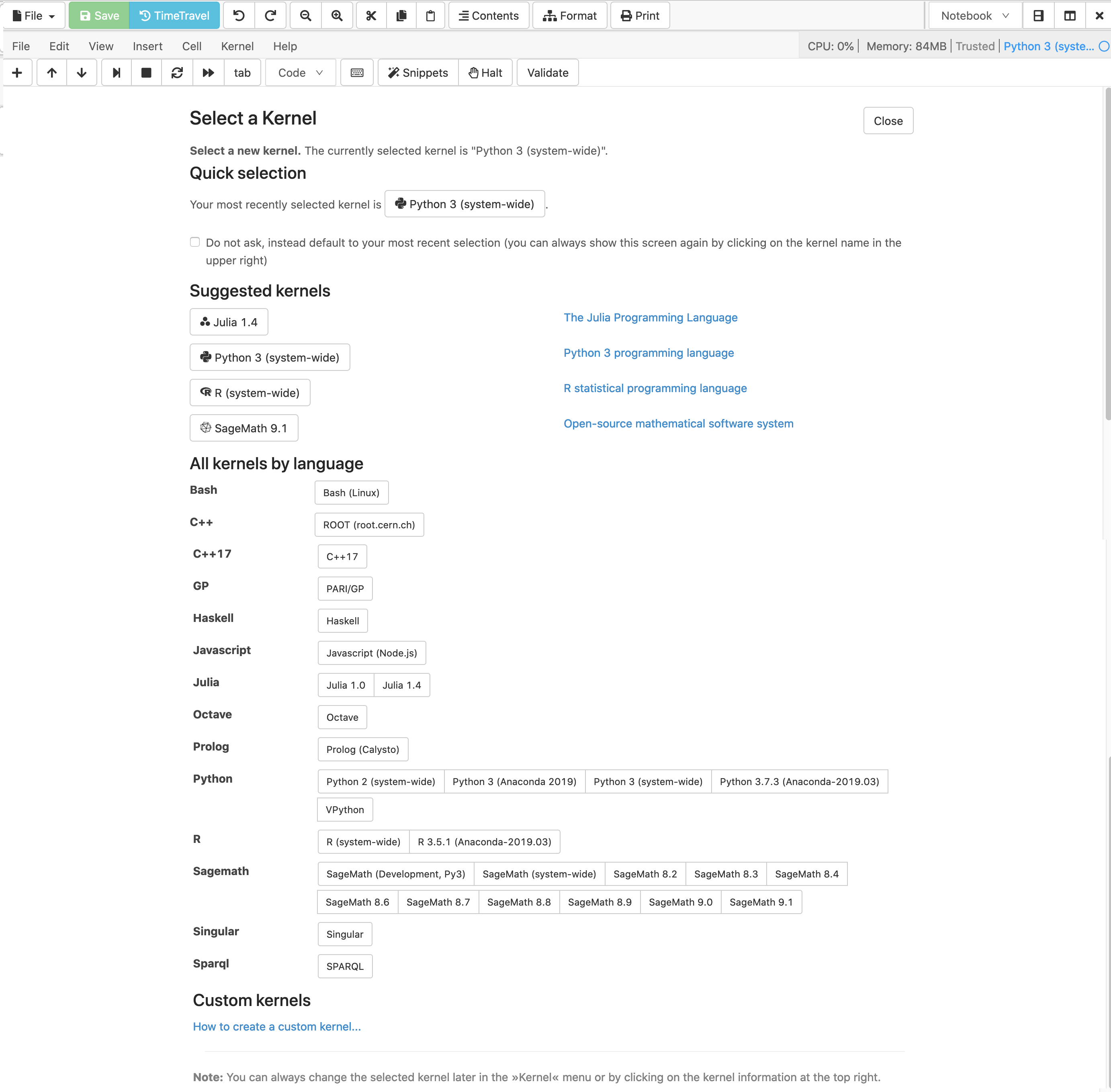Open the Kernel menu

click(x=237, y=47)
